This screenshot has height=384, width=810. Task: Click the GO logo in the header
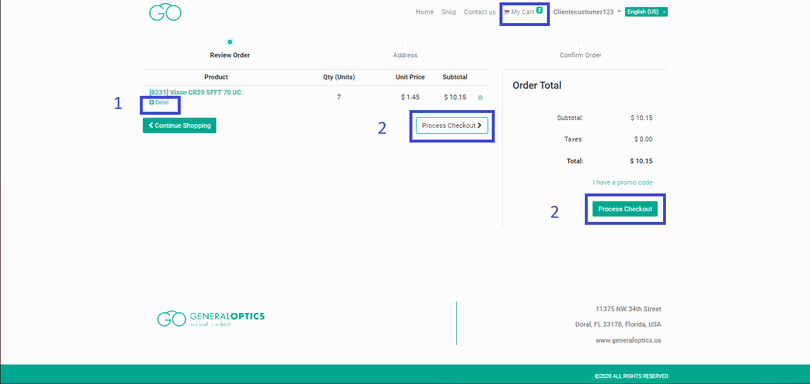coord(165,12)
